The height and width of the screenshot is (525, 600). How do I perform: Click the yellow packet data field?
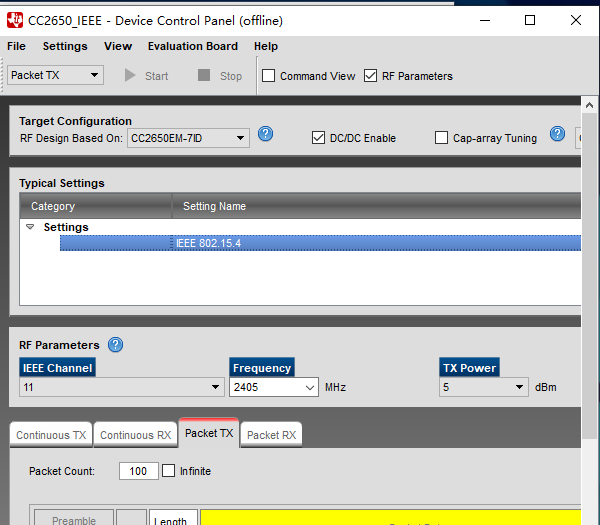[x=391, y=517]
